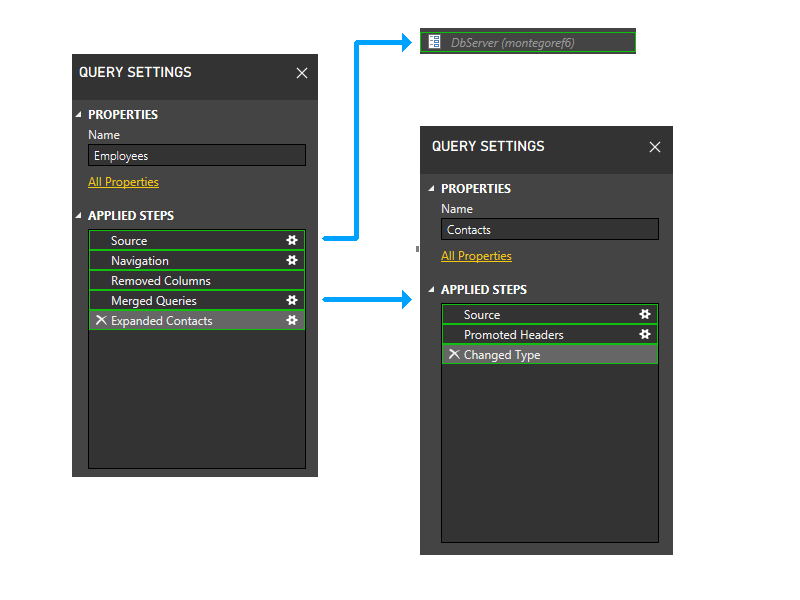Open Source step gear in Contacts query

[646, 314]
